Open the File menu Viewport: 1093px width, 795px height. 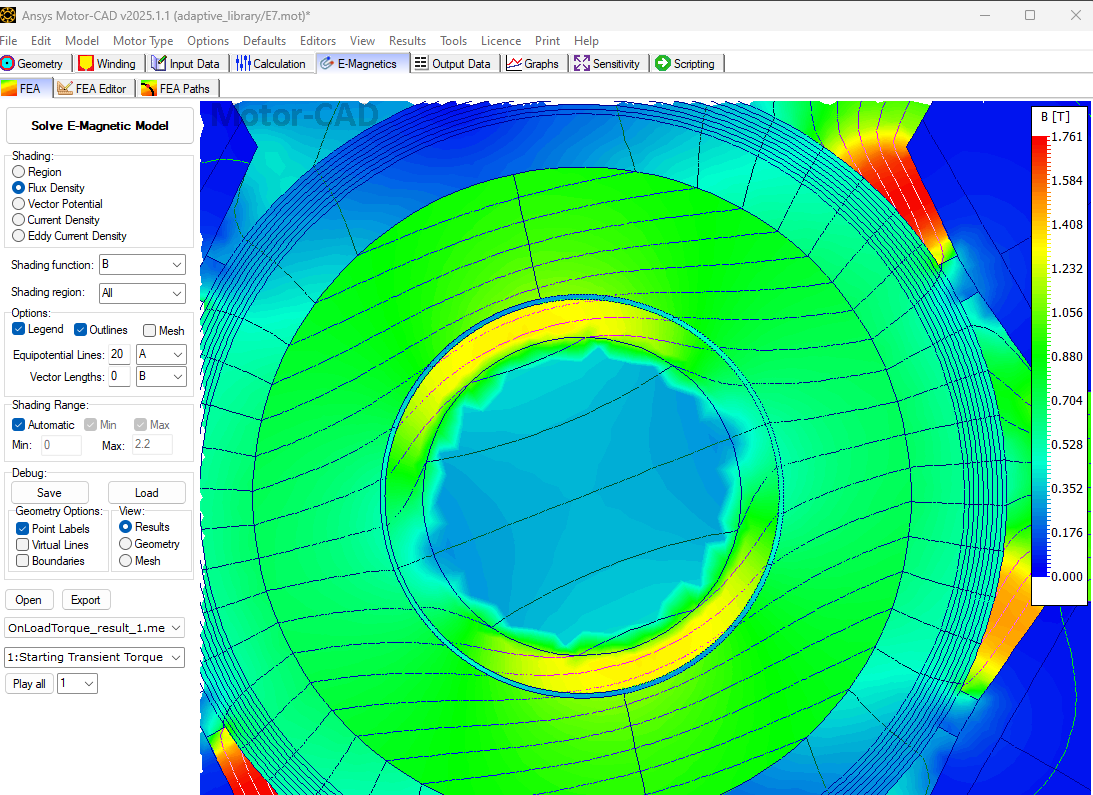point(8,41)
